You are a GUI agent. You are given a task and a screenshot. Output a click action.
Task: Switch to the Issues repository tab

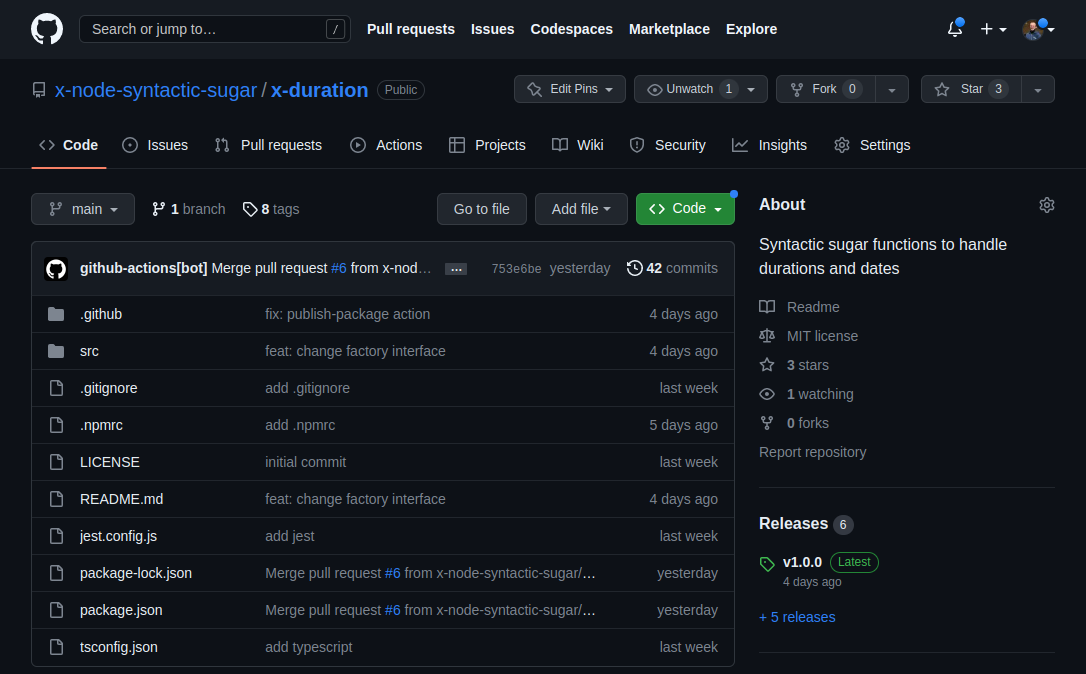coord(155,145)
